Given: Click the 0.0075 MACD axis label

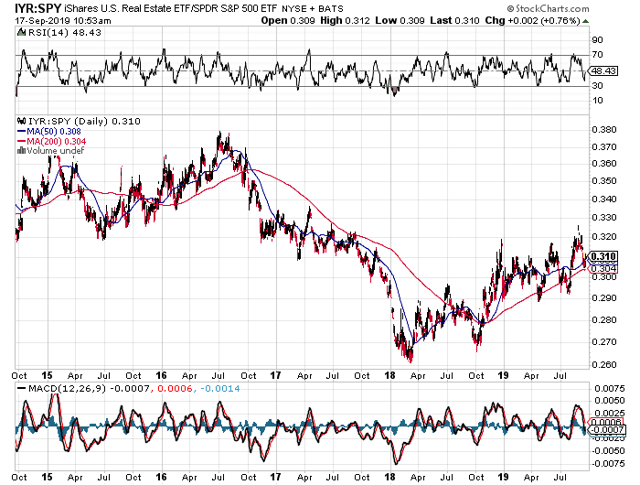Looking at the screenshot, I should tap(609, 388).
